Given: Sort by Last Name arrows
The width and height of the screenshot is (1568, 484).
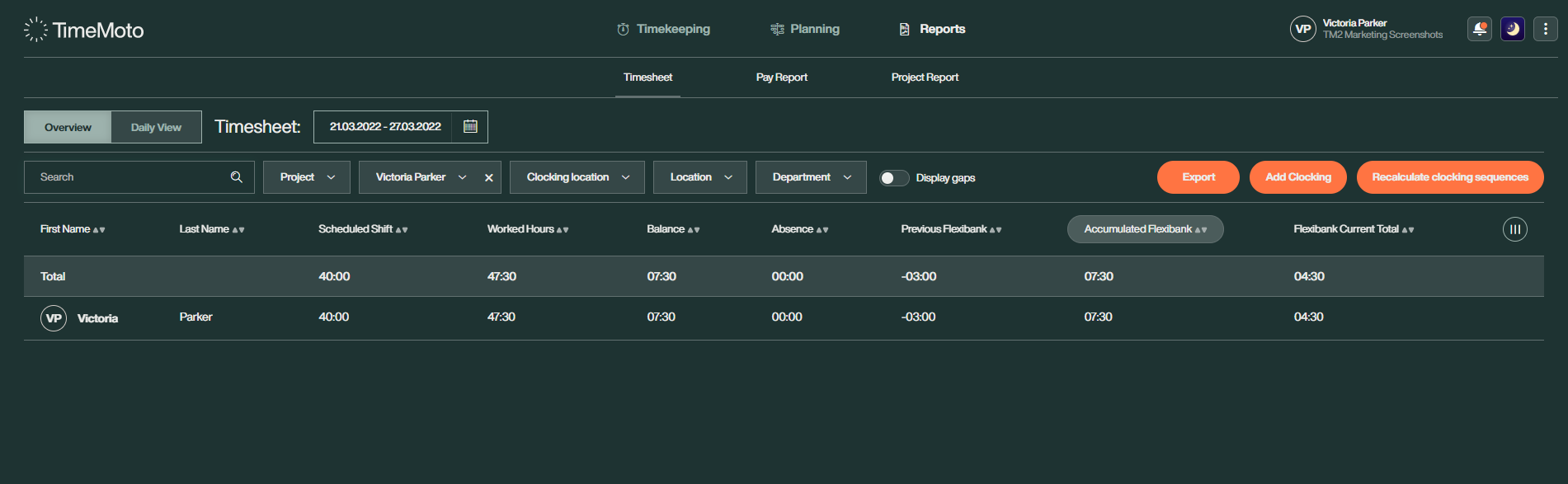Looking at the screenshot, I should pyautogui.click(x=238, y=230).
